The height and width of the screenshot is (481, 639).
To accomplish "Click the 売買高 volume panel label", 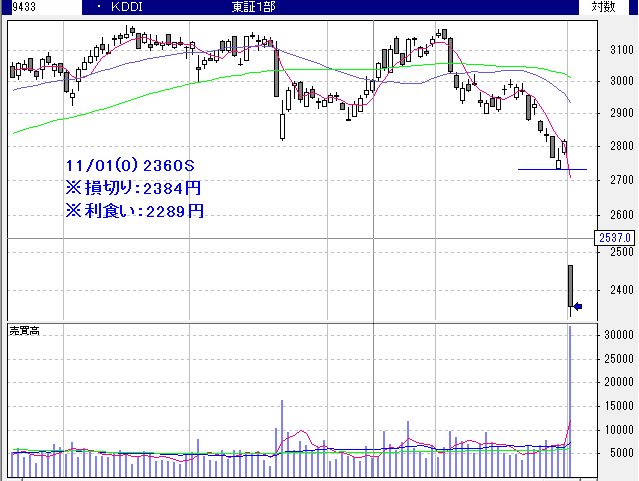I will 23,329.
